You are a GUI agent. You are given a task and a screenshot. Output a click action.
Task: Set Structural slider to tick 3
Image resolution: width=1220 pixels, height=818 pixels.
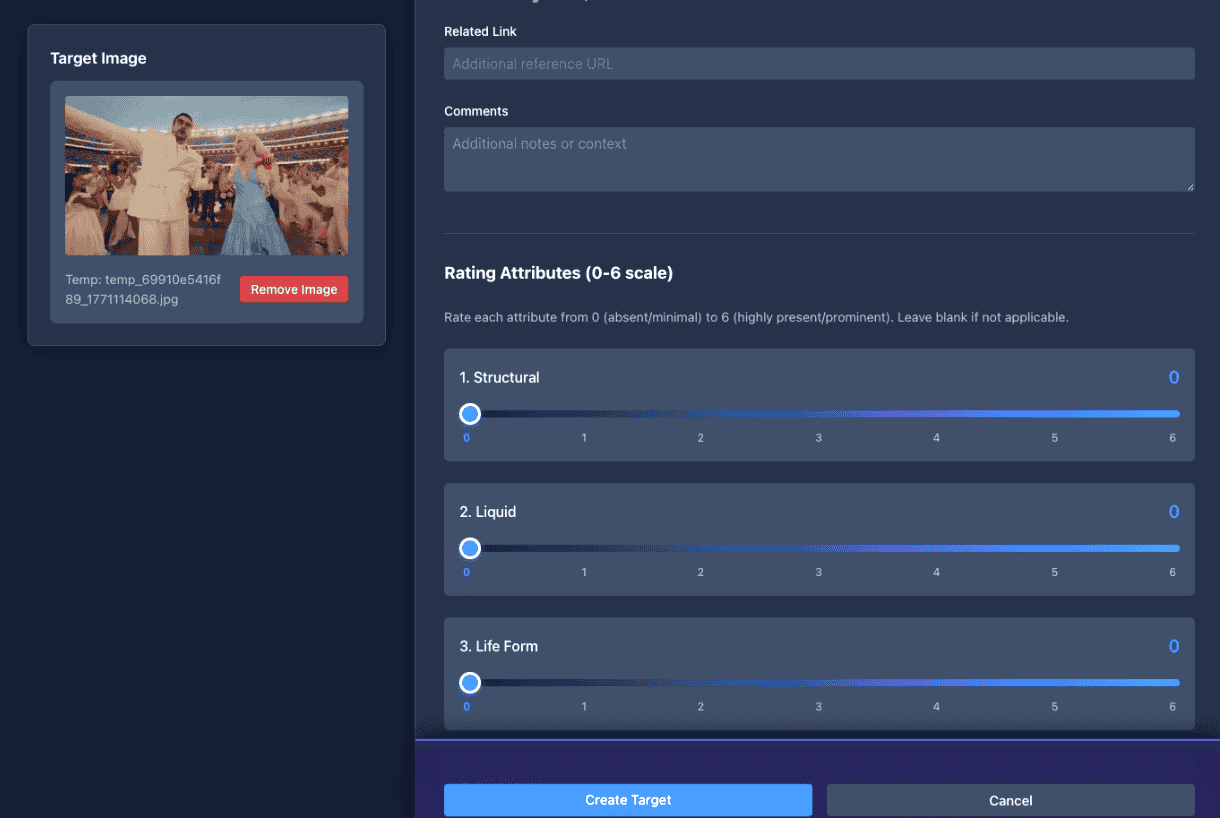click(819, 414)
